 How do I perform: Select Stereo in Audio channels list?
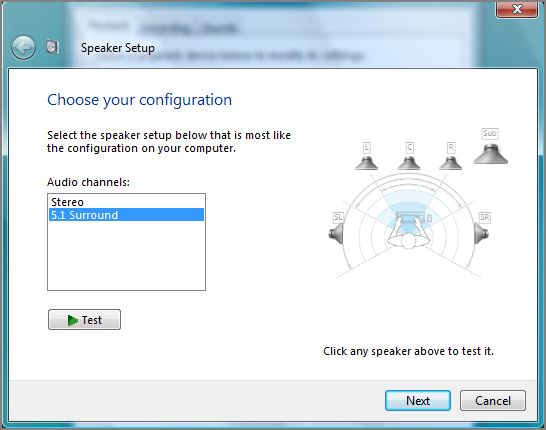pyautogui.click(x=126, y=202)
